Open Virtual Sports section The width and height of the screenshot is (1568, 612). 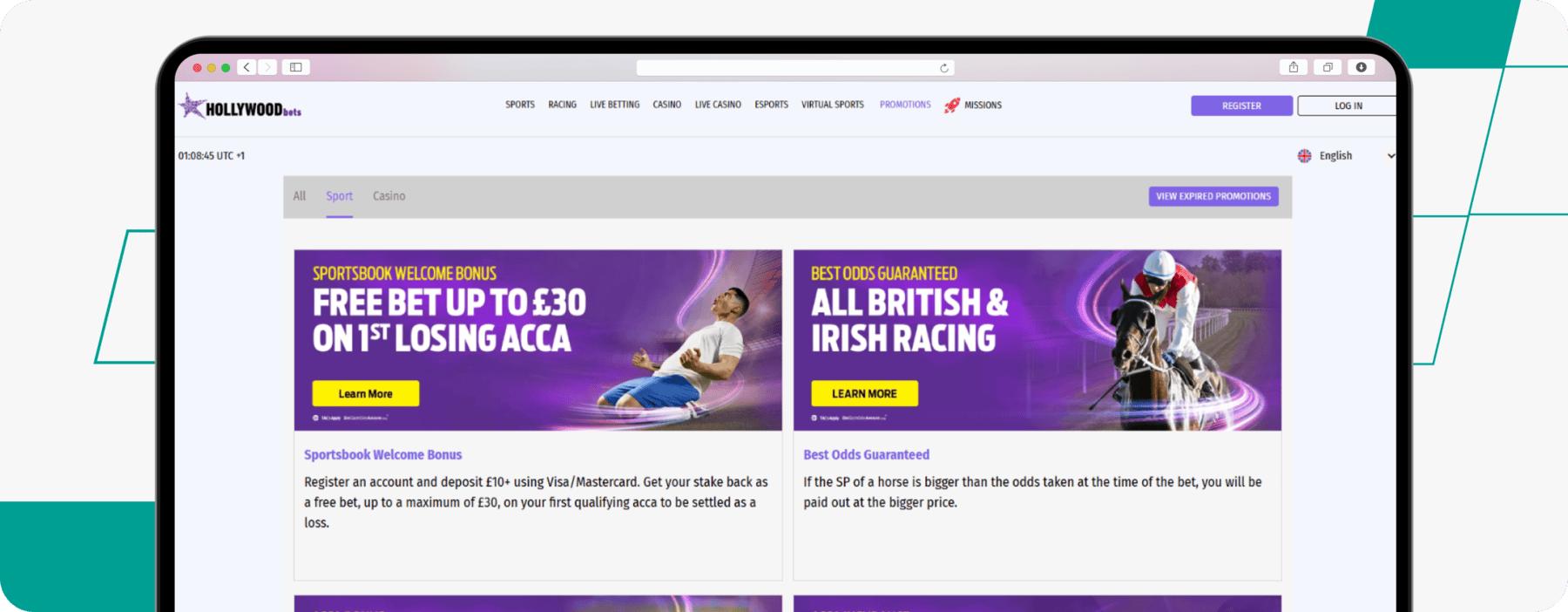(833, 105)
